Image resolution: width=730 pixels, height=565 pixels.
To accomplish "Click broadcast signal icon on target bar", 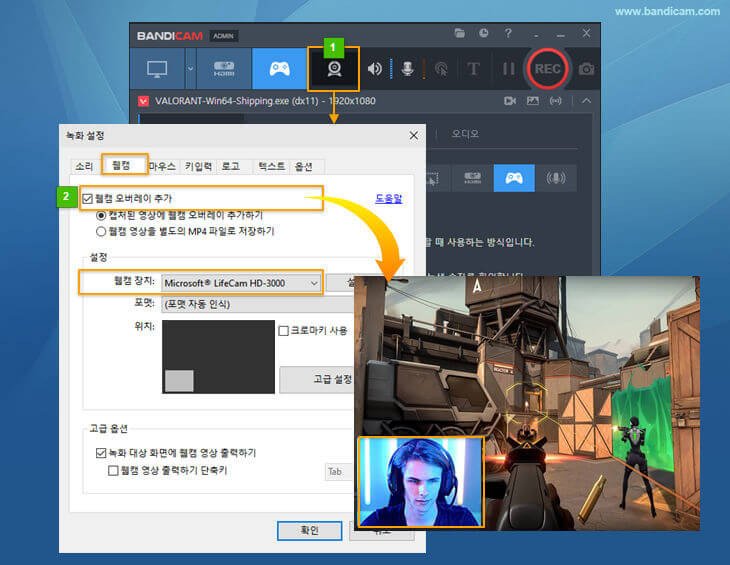I will 555,101.
